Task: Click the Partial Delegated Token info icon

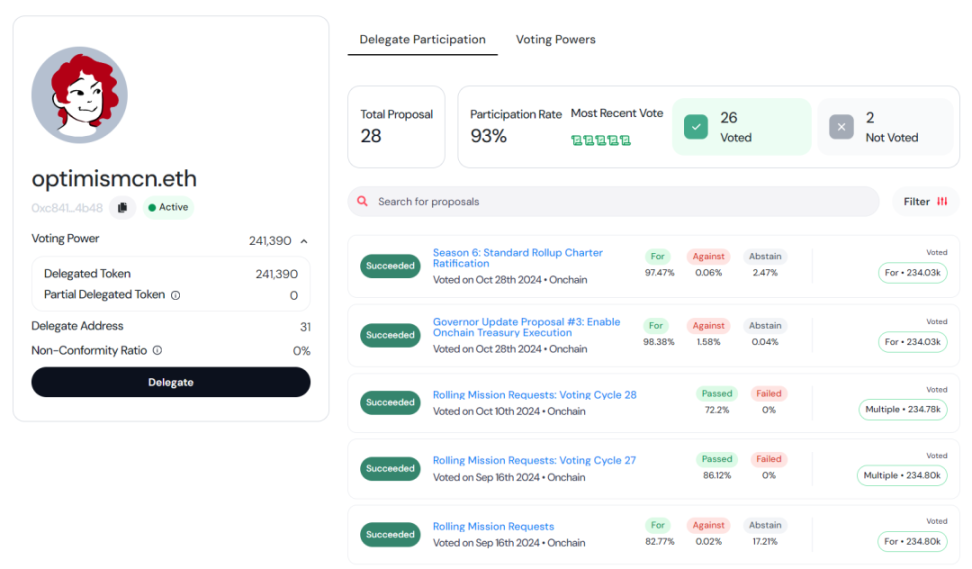Action: click(x=175, y=295)
